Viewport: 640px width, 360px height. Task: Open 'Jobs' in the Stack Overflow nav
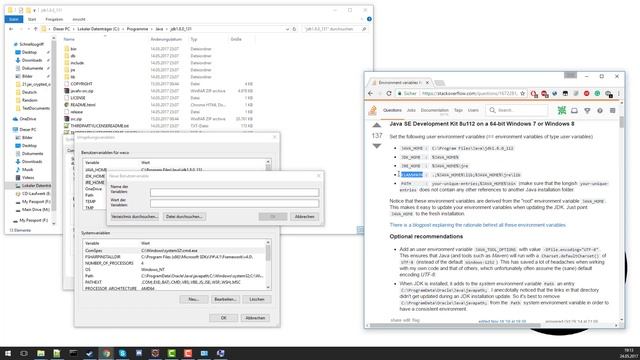[x=411, y=110]
